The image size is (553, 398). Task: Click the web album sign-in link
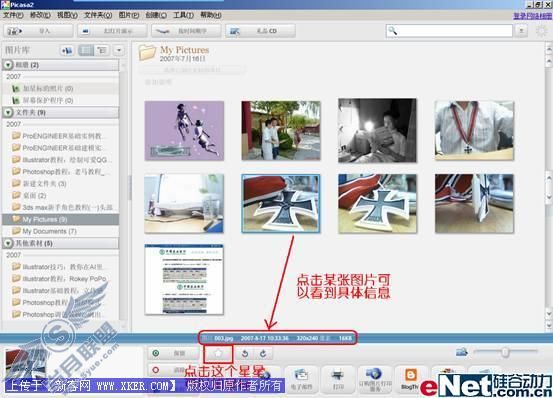[x=532, y=16]
